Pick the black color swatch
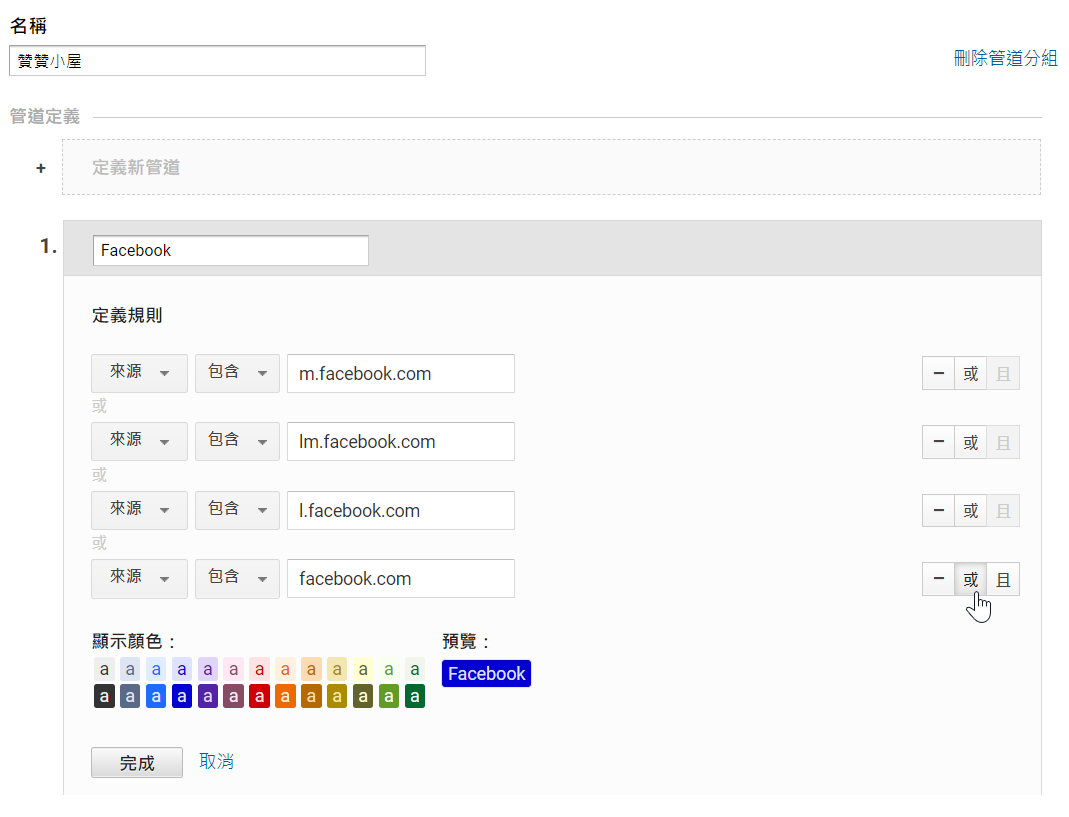This screenshot has width=1069, height=817. [x=104, y=696]
